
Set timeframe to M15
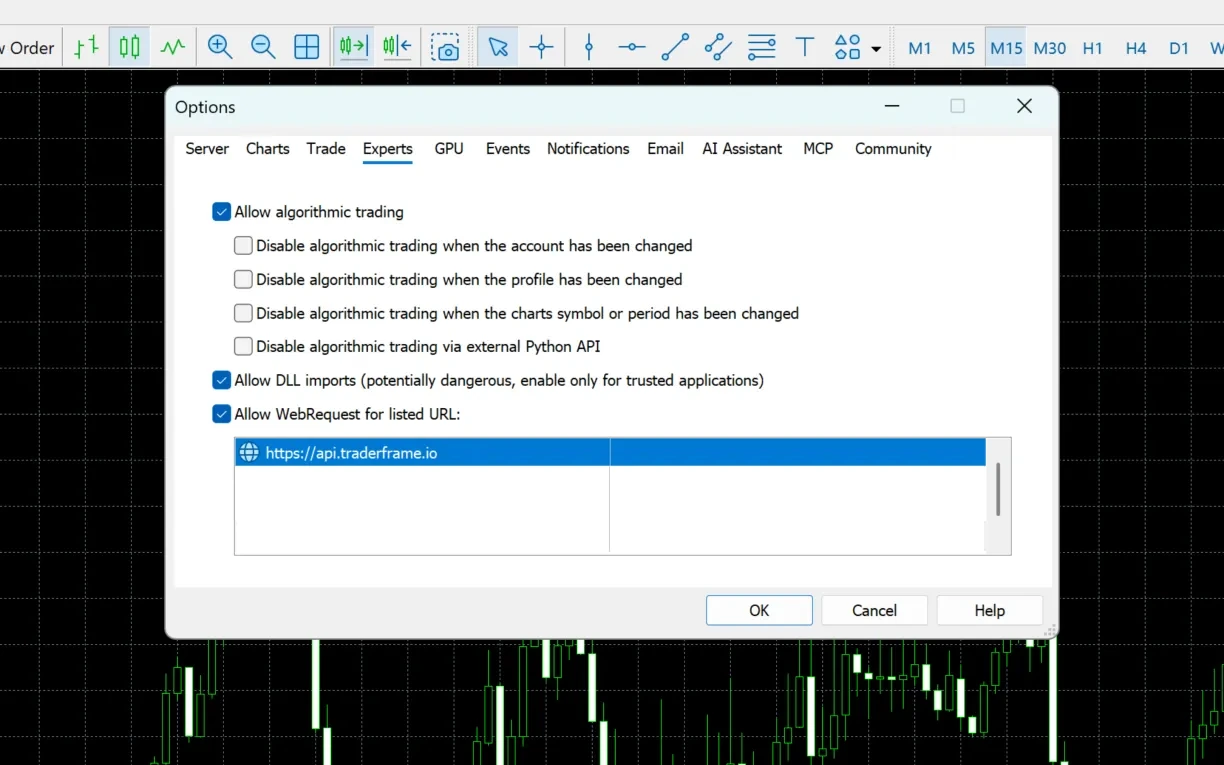pos(1006,48)
